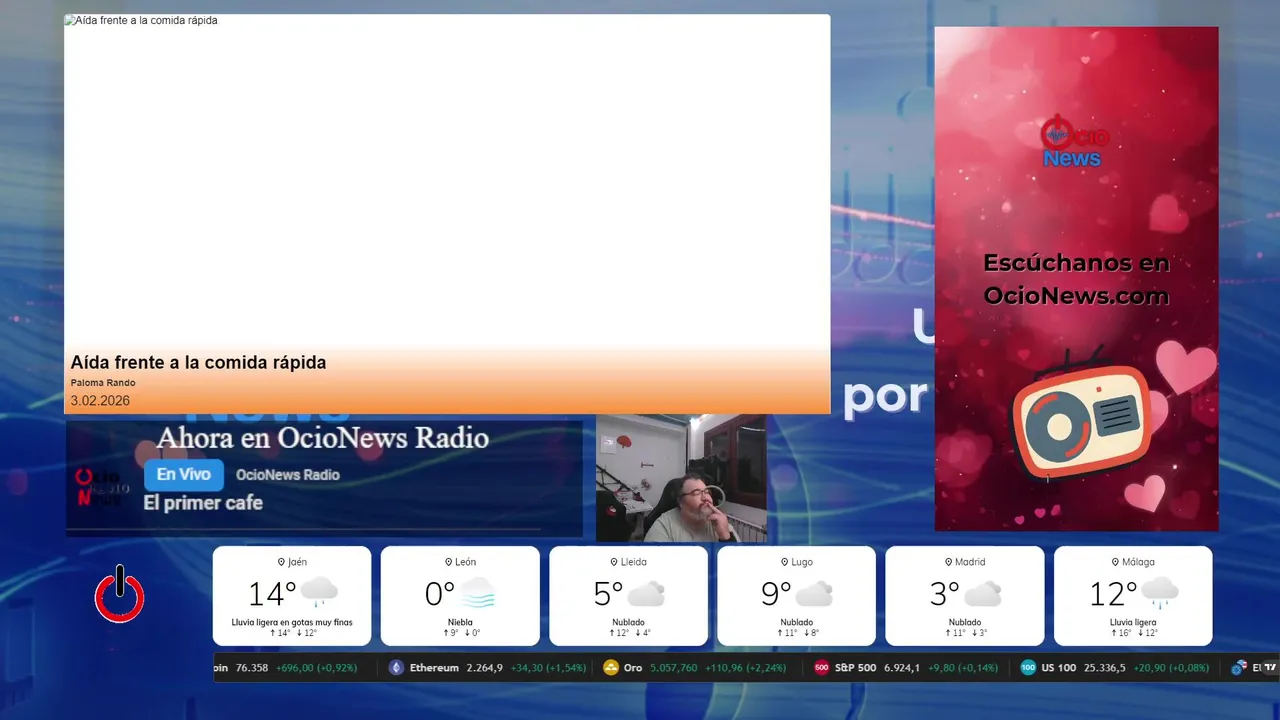This screenshot has width=1280, height=720.
Task: Click the Lugo 9° temperature reading
Action: [x=776, y=594]
